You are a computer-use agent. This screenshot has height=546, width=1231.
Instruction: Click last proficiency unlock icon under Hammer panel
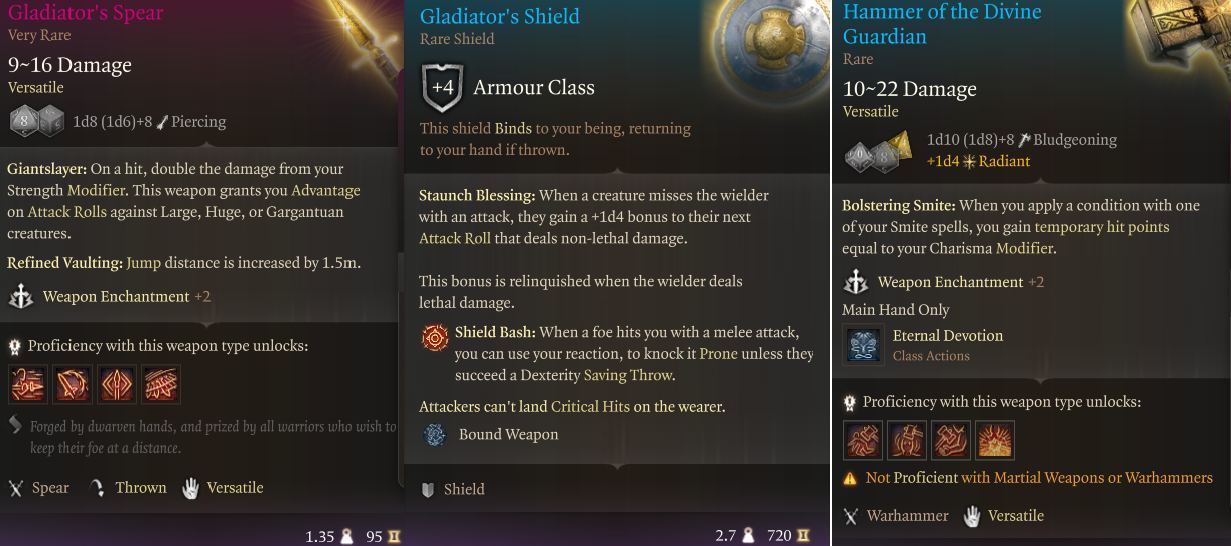[x=995, y=440]
